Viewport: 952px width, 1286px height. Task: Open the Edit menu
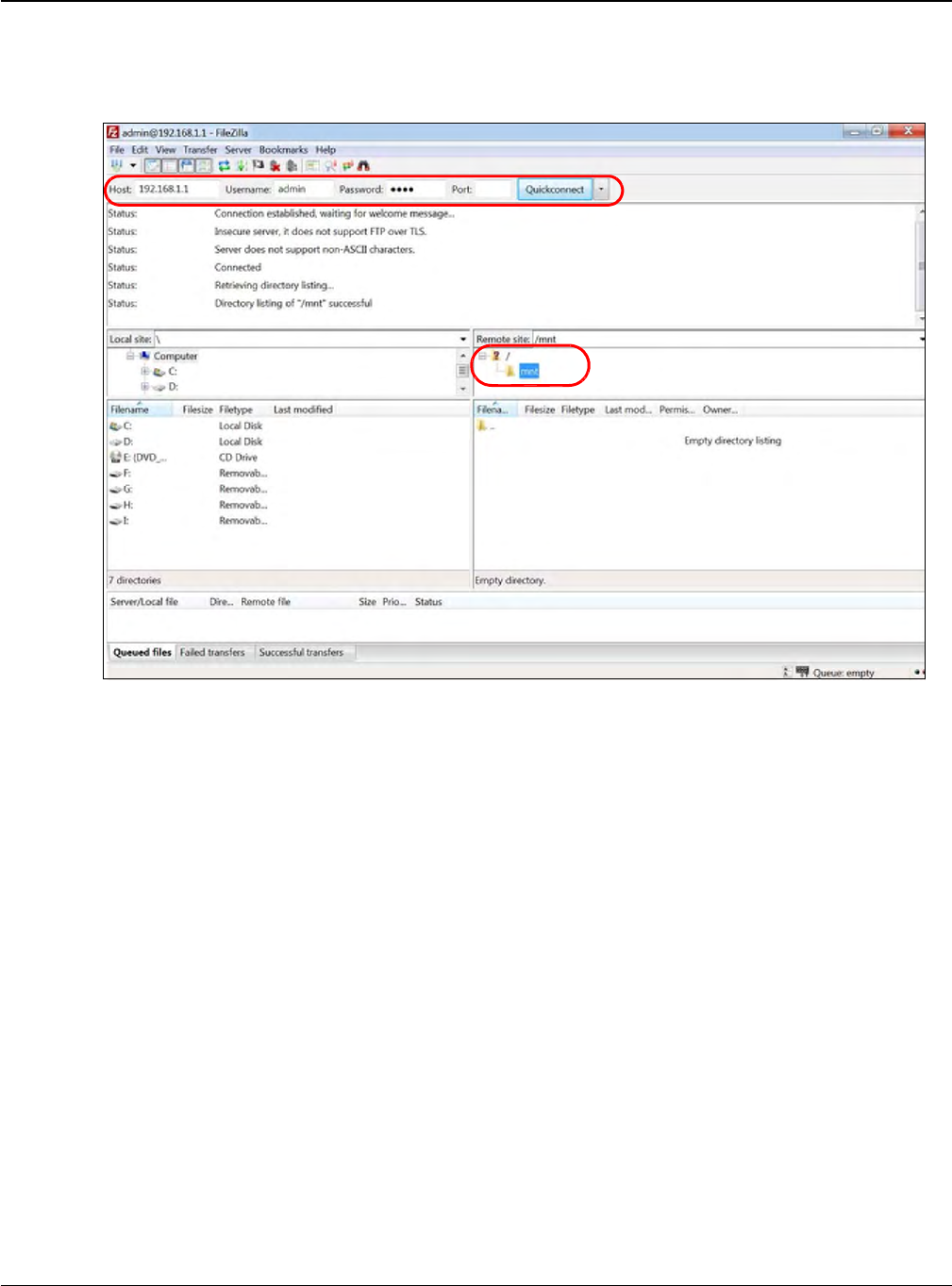140,149
